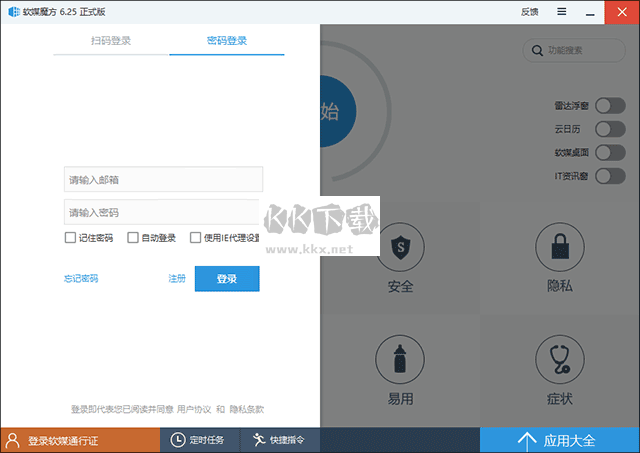Open the 易用 bottle icon
Screen dimensions: 640x453
(400, 360)
